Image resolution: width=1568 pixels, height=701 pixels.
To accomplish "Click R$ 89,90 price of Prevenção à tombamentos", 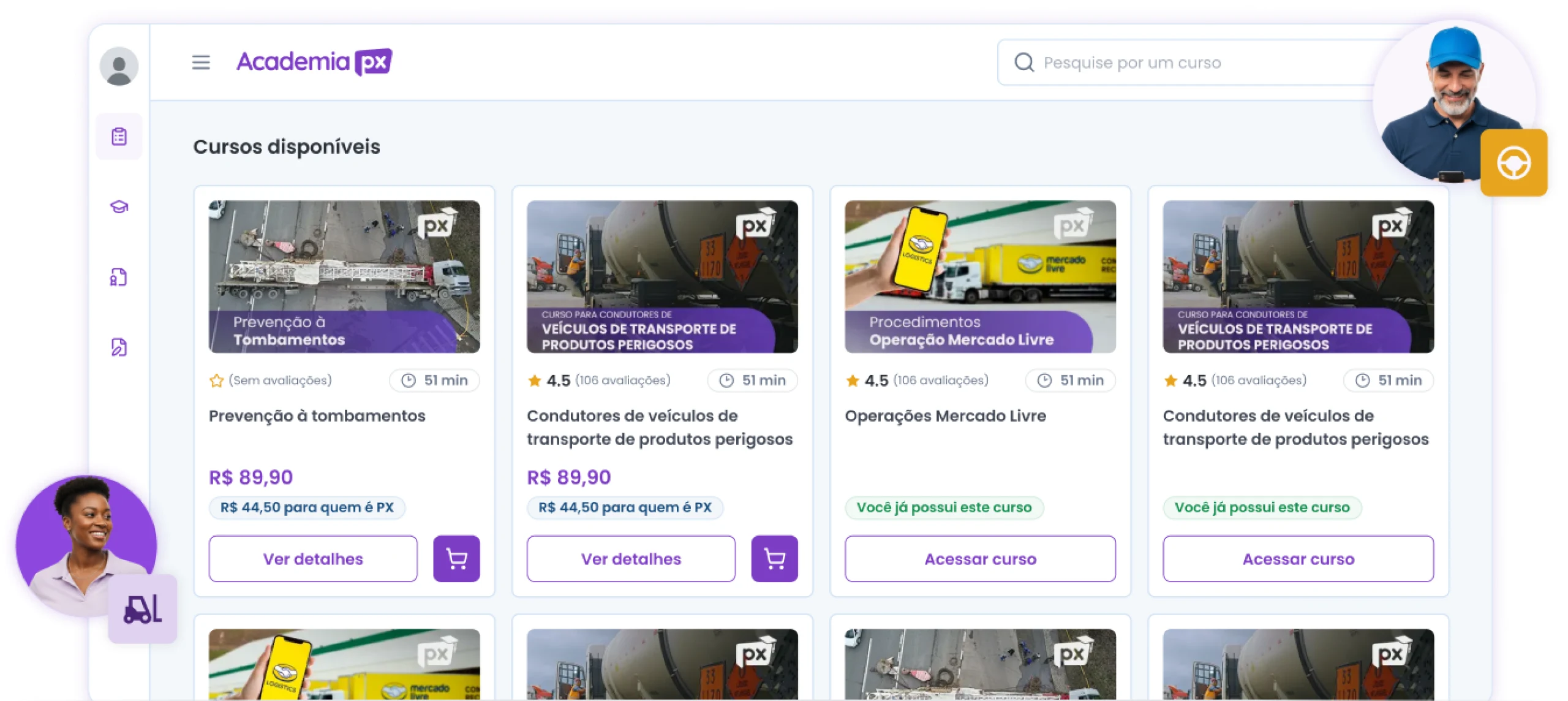I will click(x=251, y=477).
